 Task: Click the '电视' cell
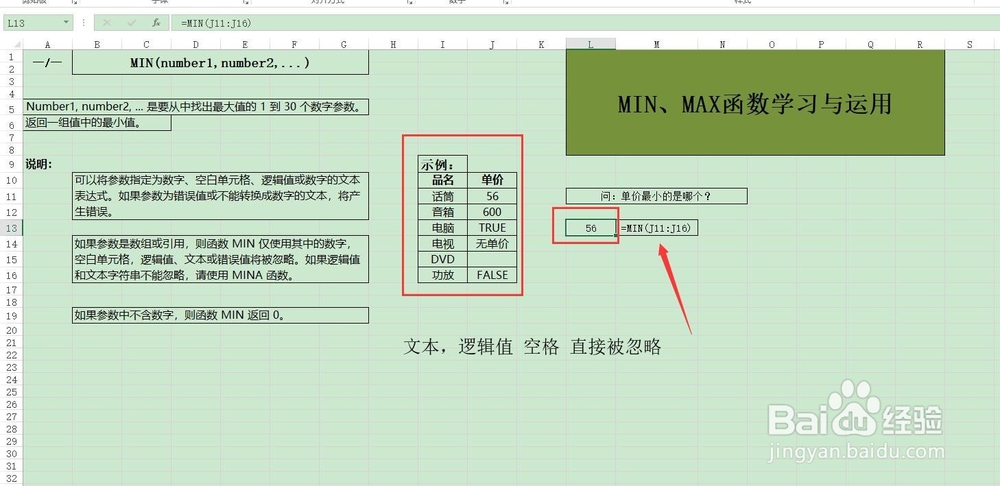pos(443,243)
